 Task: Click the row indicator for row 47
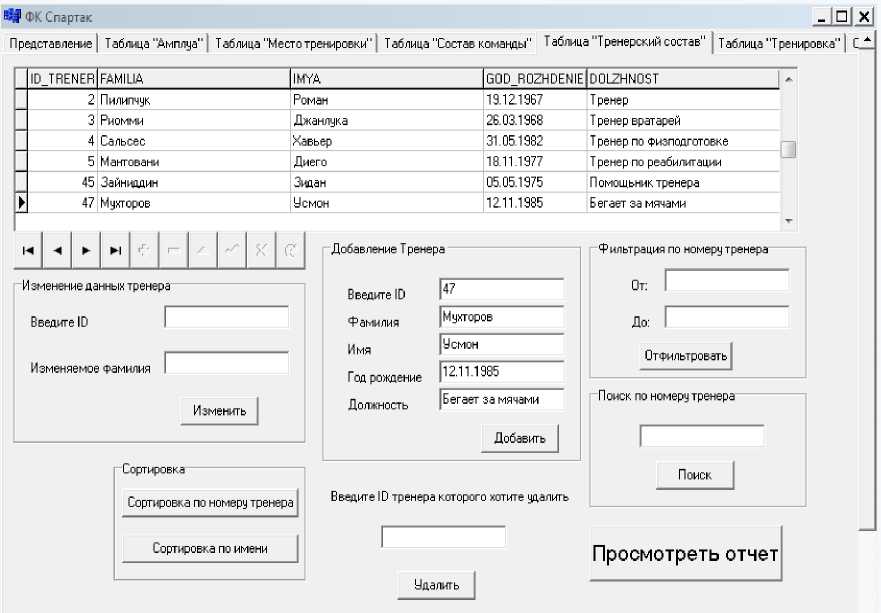pyautogui.click(x=21, y=203)
